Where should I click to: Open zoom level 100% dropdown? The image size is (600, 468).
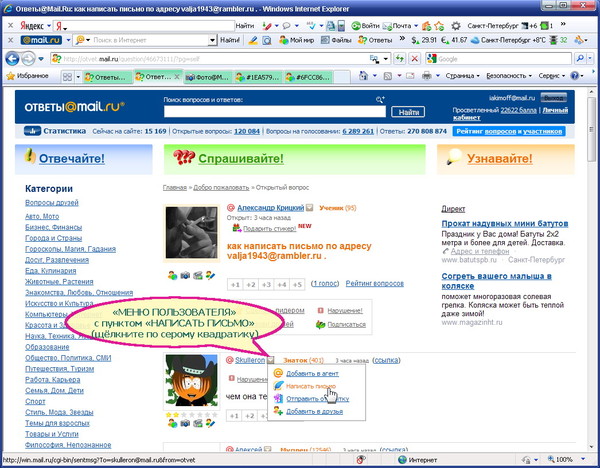coord(583,459)
